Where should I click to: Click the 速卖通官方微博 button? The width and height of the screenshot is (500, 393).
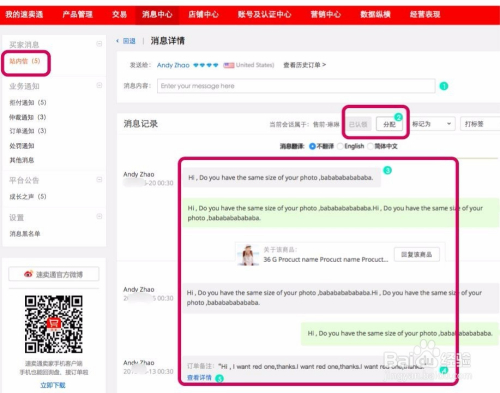point(54,274)
